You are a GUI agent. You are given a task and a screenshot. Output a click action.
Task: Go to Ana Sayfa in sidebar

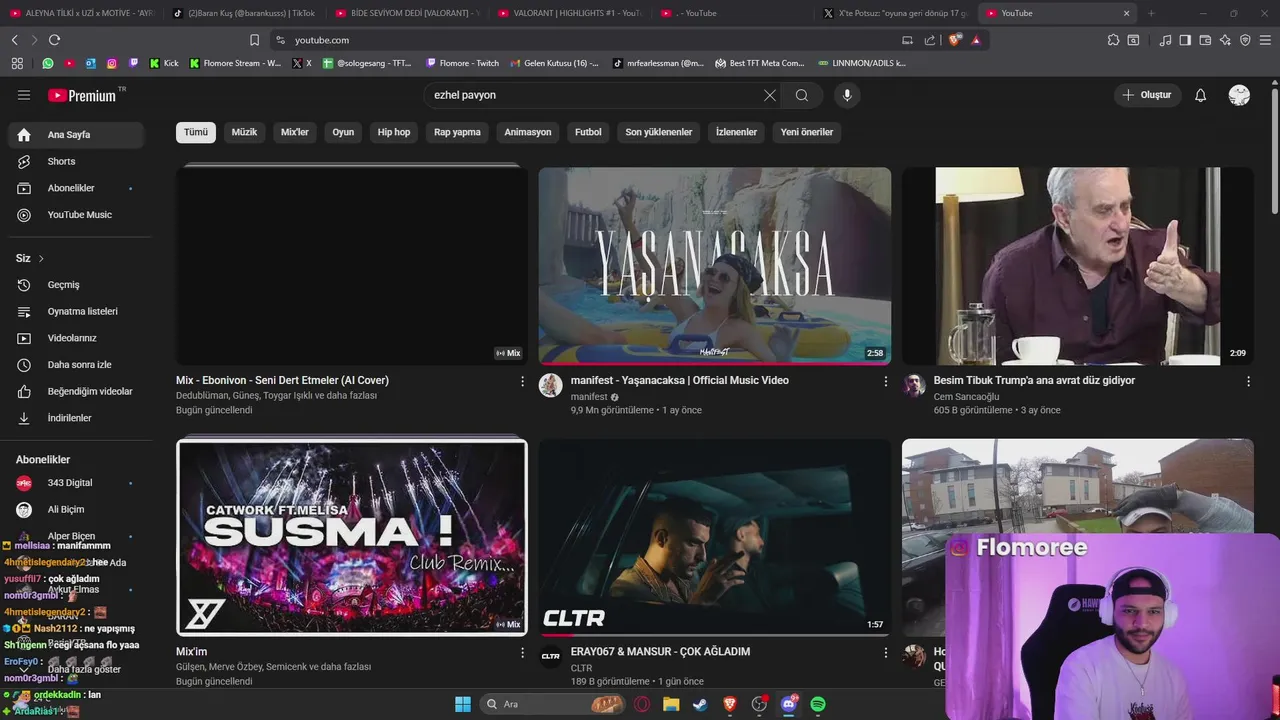[x=76, y=135]
